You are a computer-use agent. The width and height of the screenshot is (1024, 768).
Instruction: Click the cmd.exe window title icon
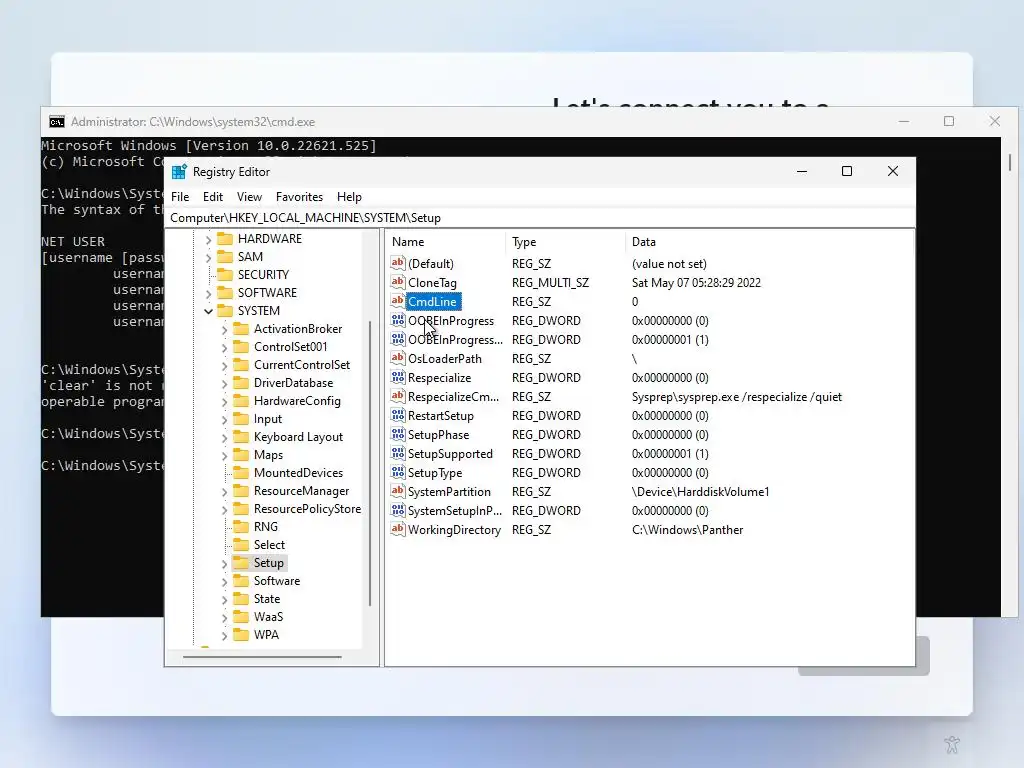click(x=57, y=122)
